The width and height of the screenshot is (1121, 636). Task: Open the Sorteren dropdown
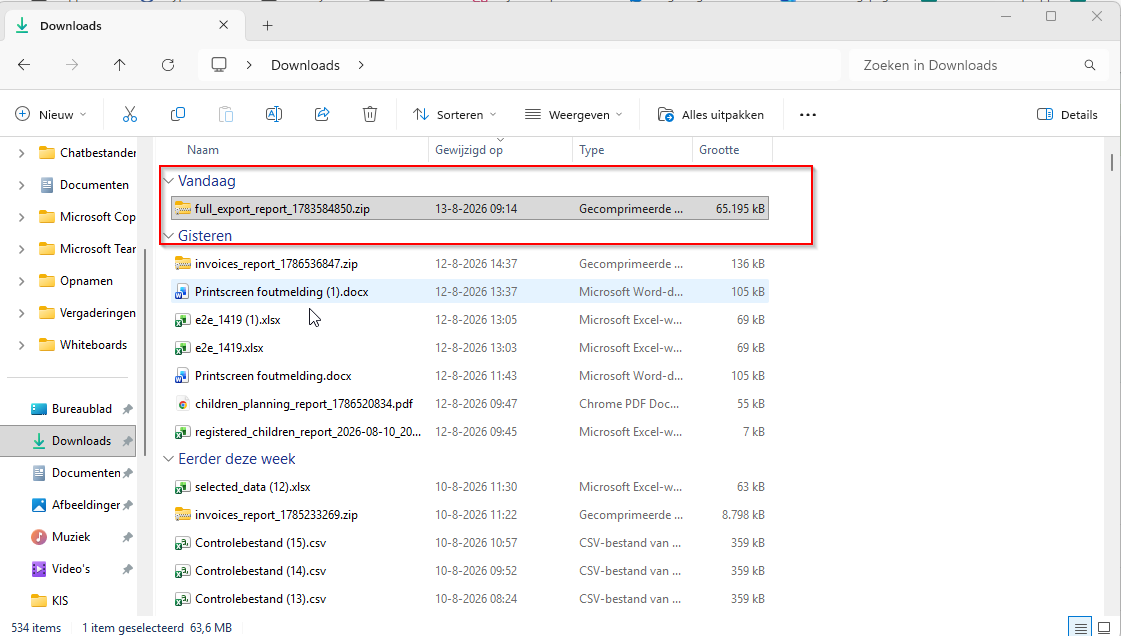point(455,114)
